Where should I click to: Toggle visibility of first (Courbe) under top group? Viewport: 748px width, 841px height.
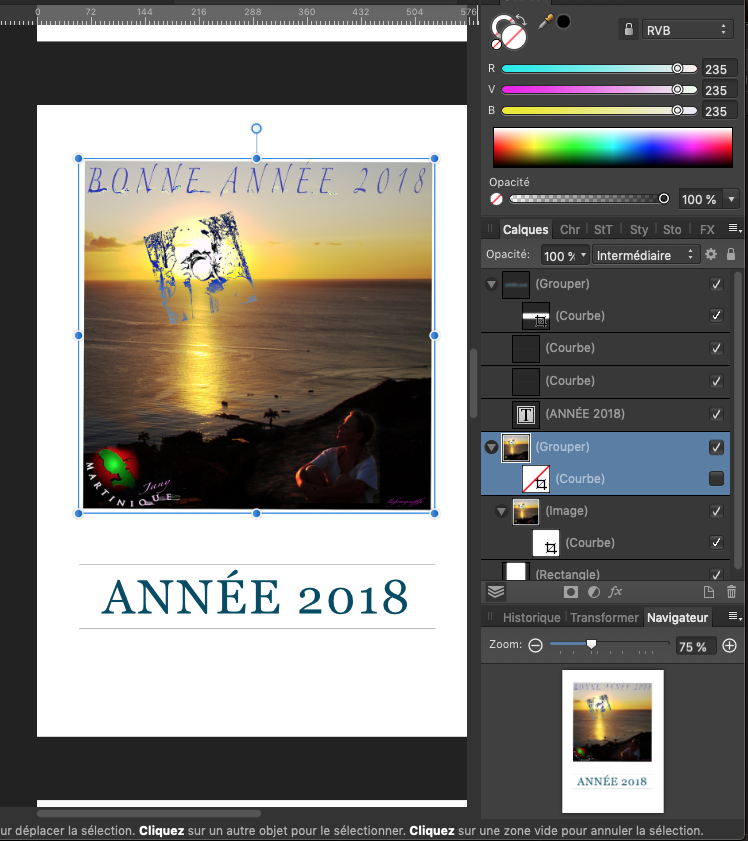[x=716, y=315]
